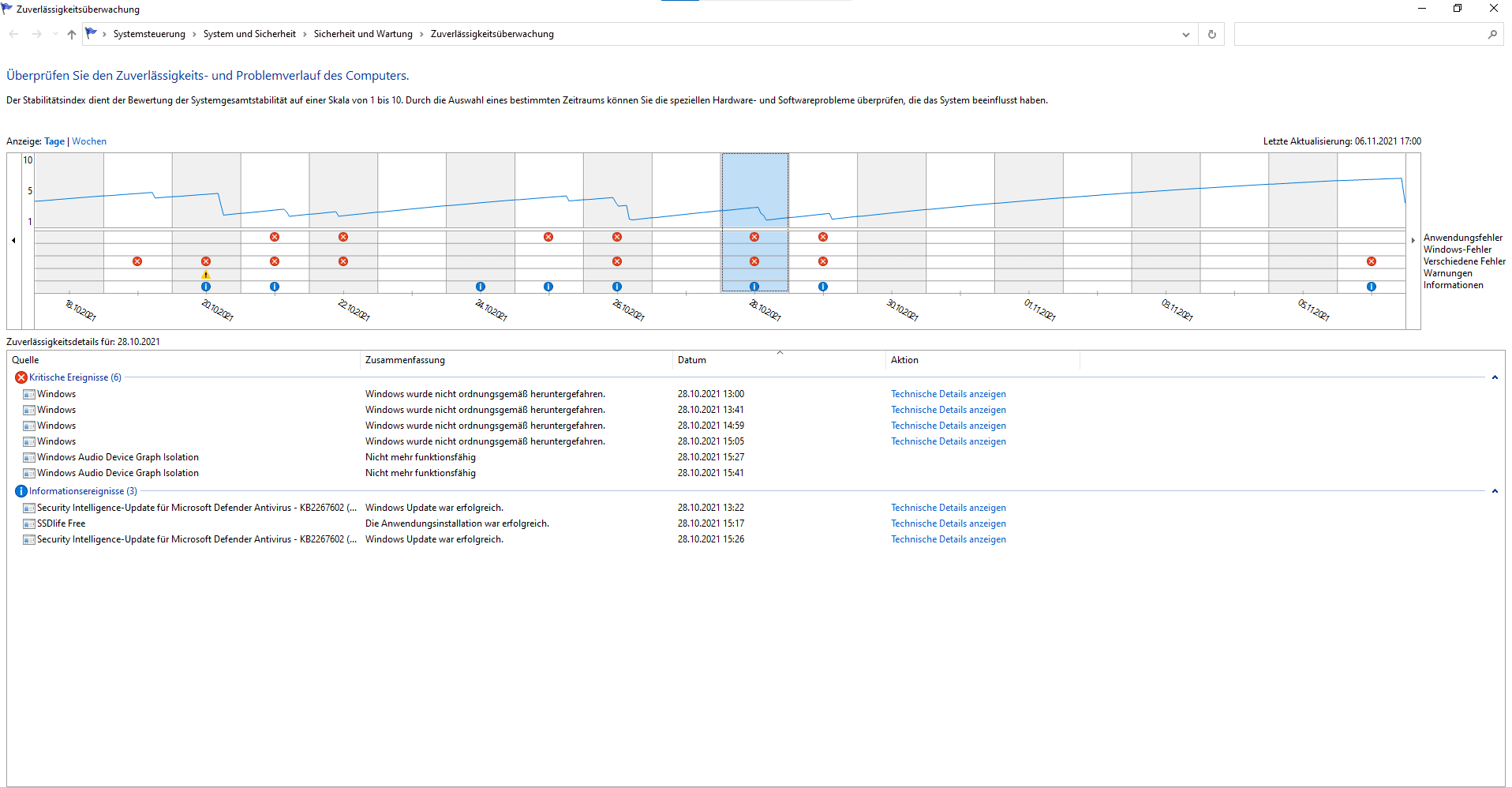Collapse the Informationsereignisse group
Viewport: 1512px width, 788px height.
point(1495,491)
